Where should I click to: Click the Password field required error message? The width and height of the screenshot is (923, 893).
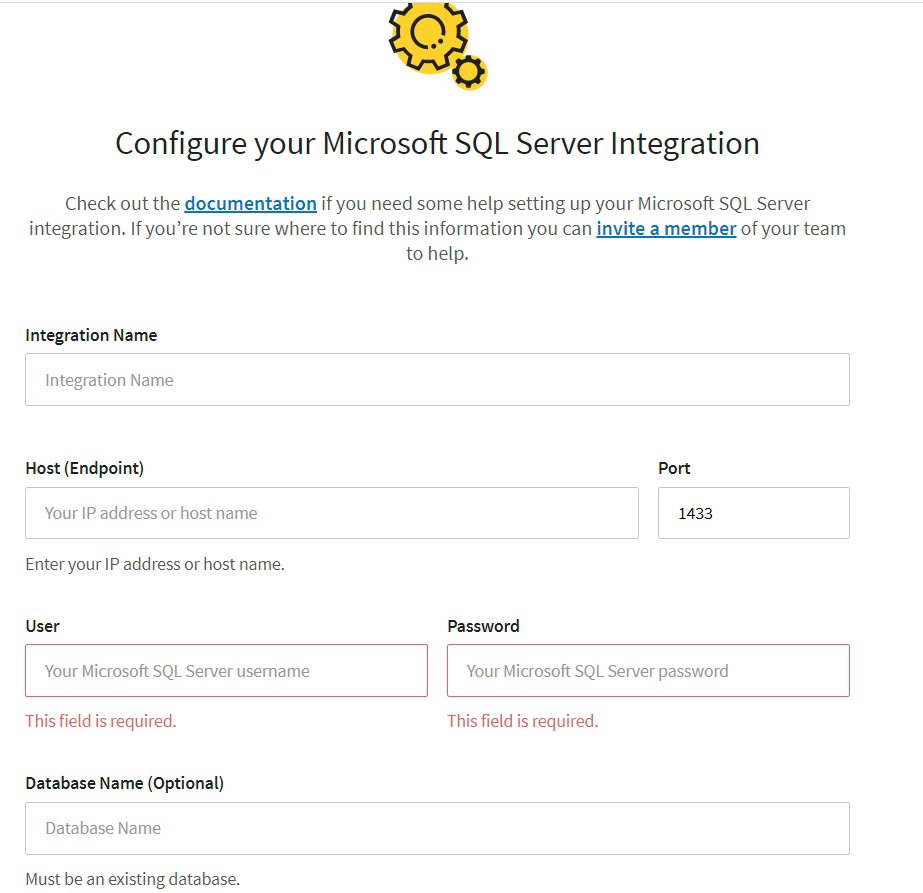pos(522,720)
